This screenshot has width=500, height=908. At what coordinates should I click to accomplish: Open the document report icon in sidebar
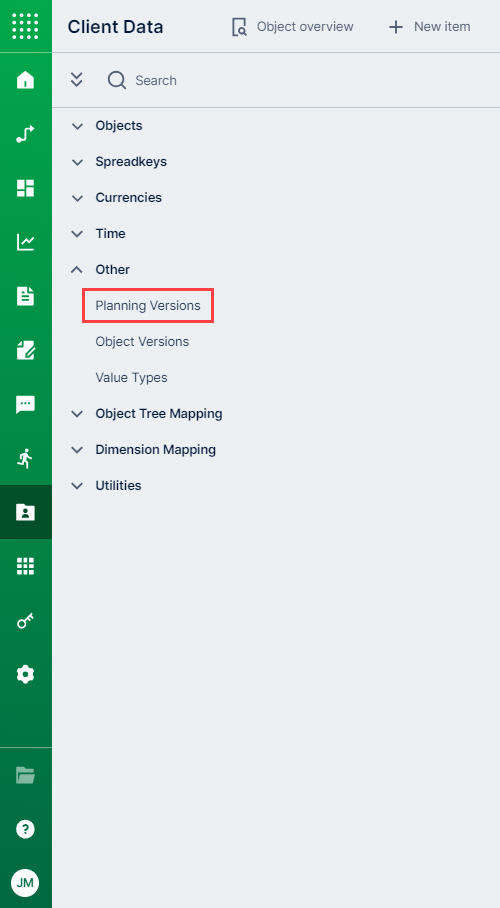[x=25, y=296]
